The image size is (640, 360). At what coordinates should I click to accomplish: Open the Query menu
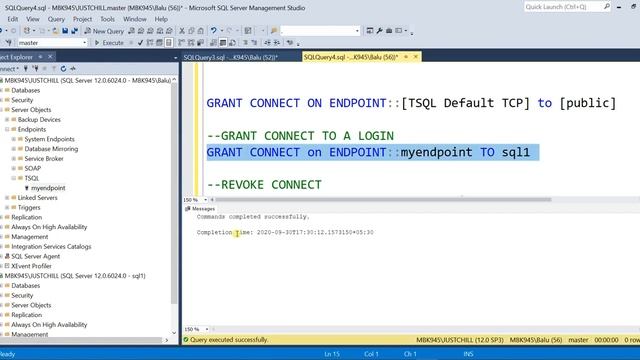tap(56, 19)
